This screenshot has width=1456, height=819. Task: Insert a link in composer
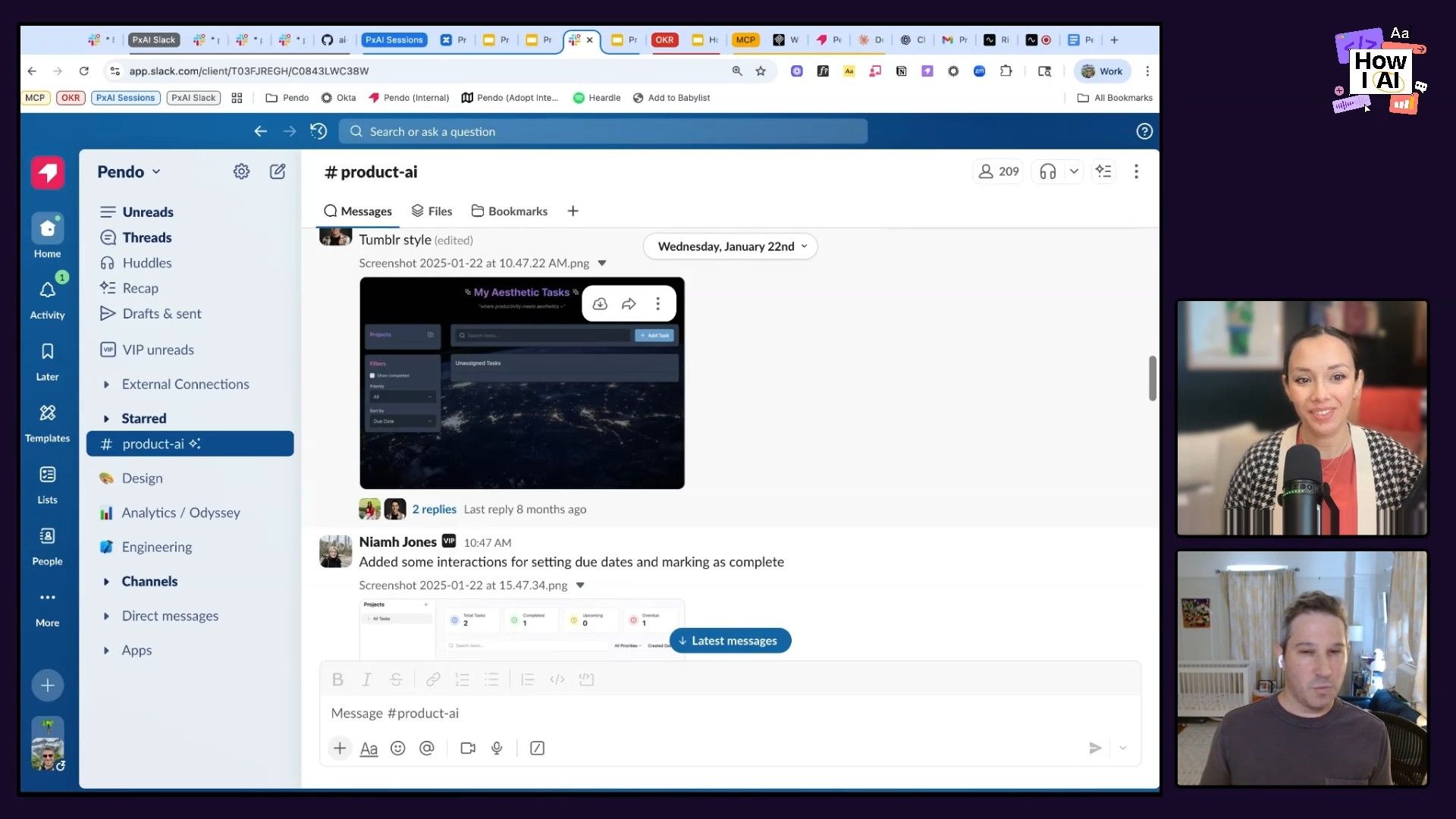433,679
